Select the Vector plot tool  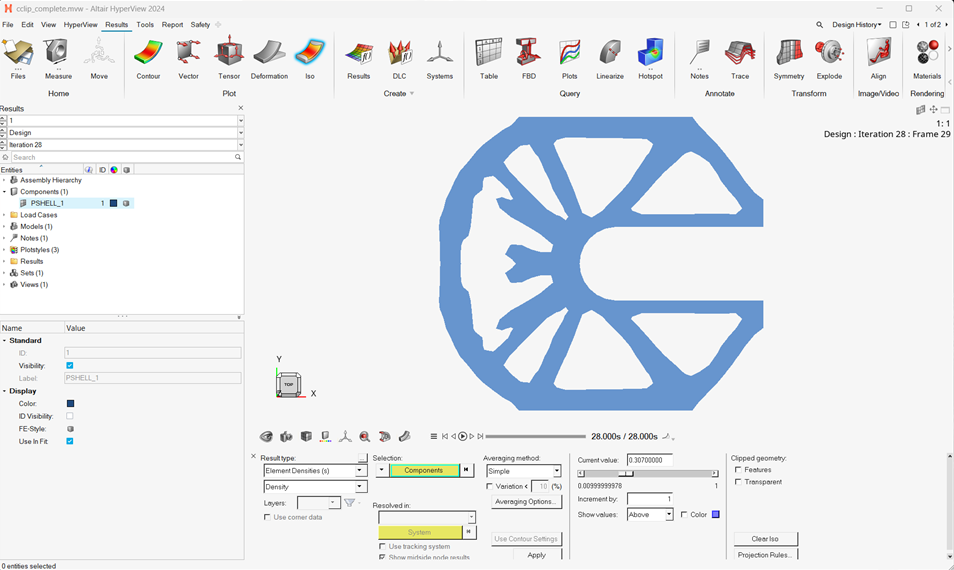click(188, 56)
